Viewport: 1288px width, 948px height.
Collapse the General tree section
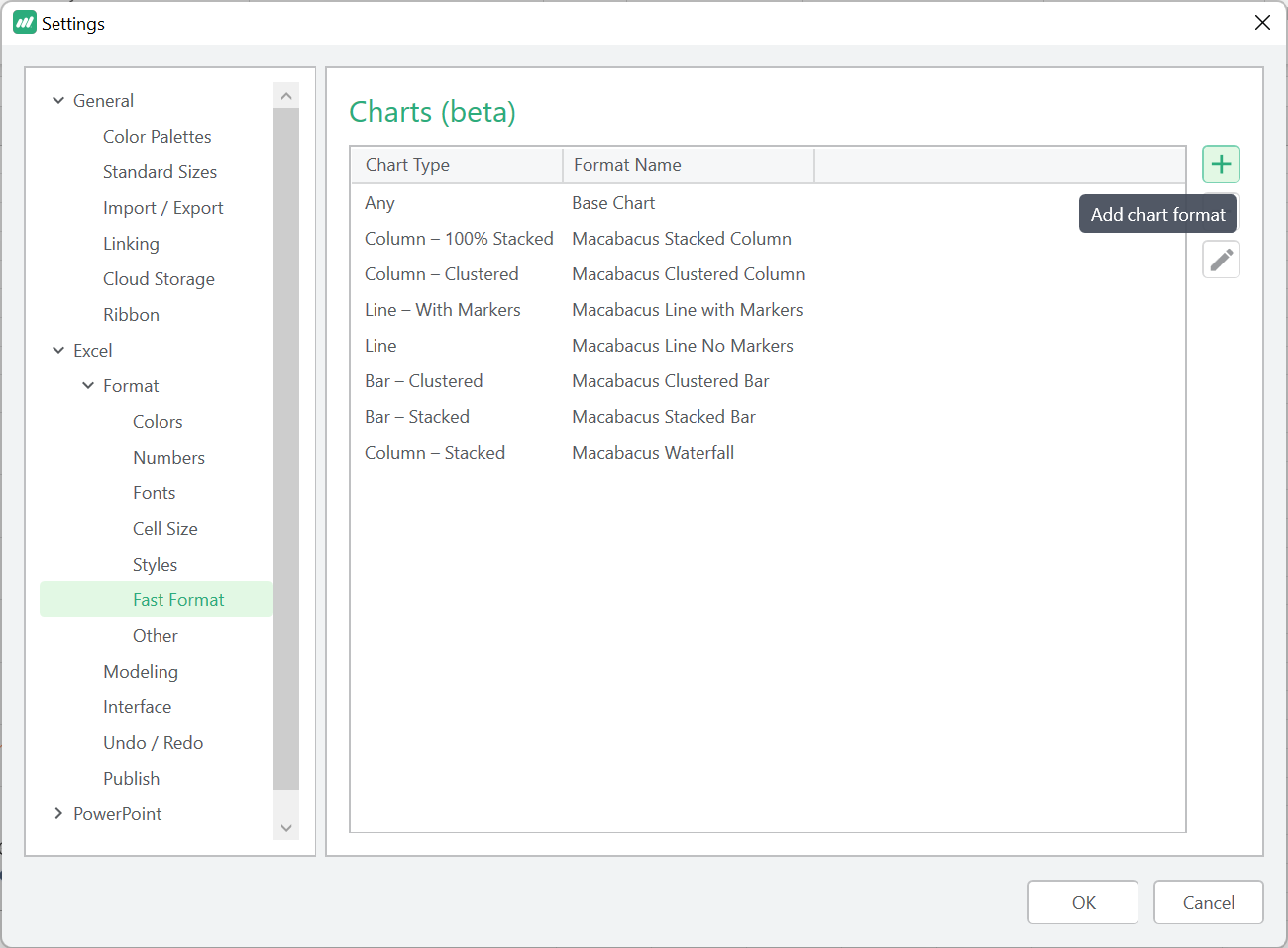point(58,101)
